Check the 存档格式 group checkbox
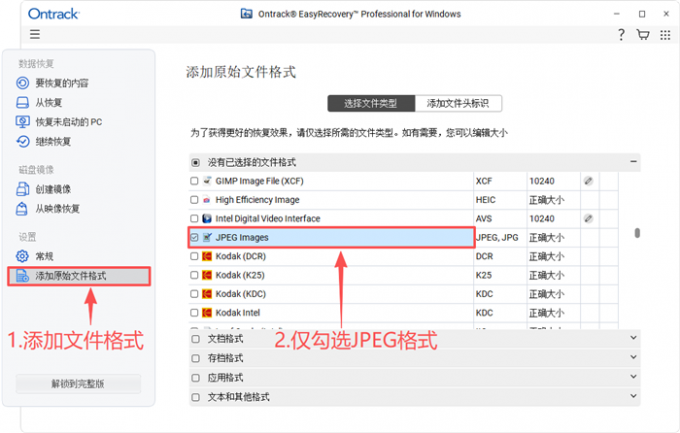The width and height of the screenshot is (680, 433). (x=196, y=358)
